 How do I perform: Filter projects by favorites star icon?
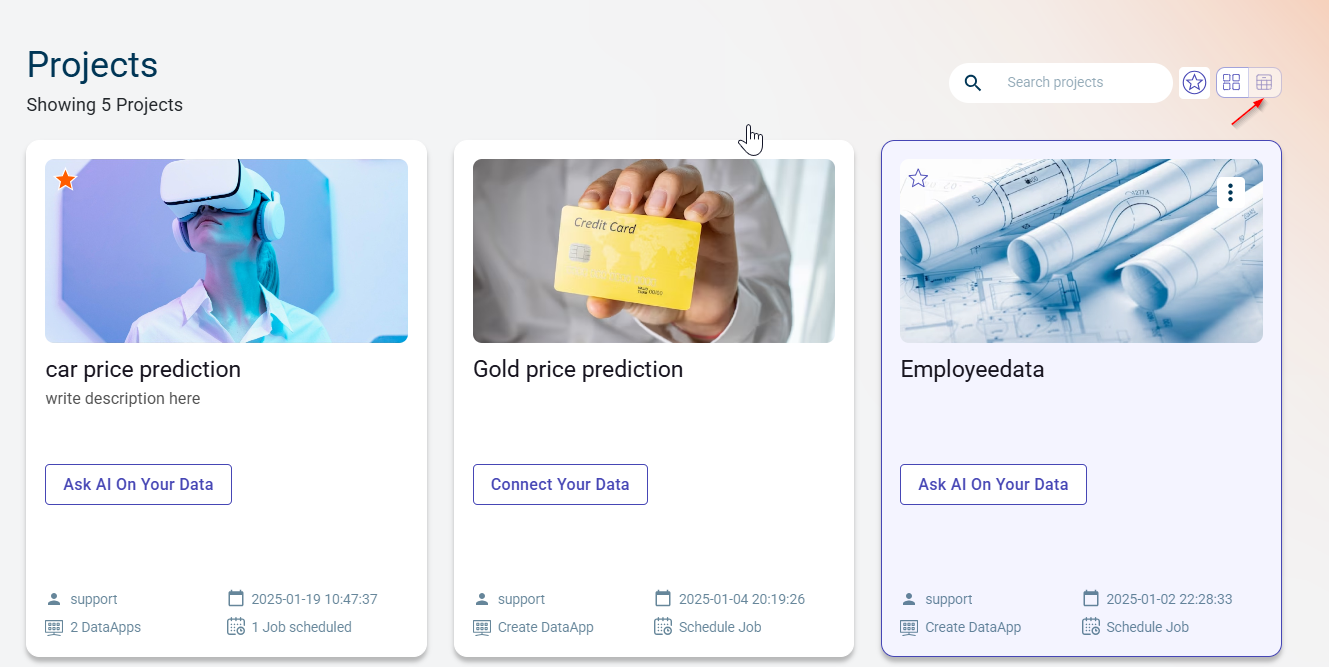1194,83
